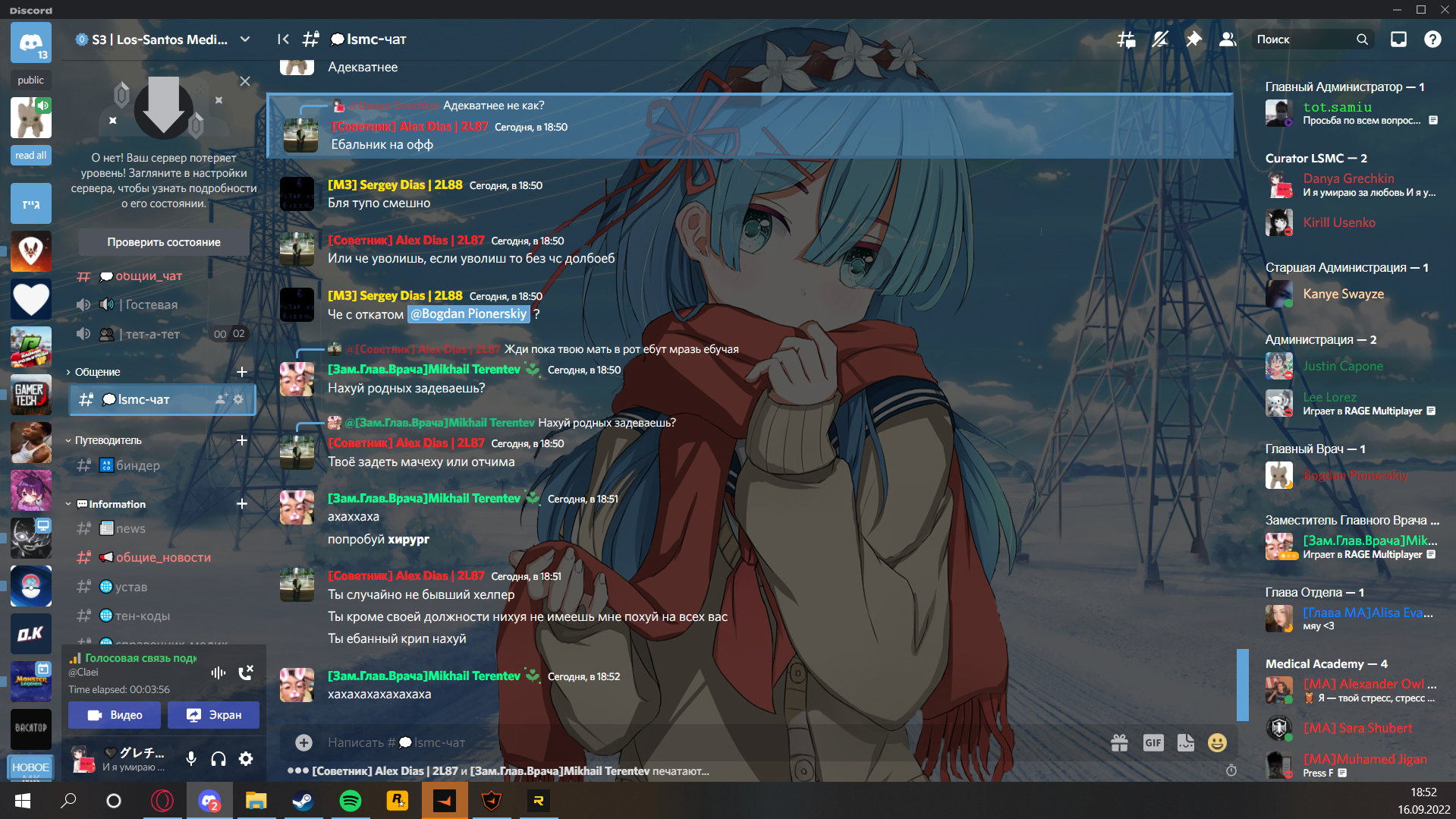Open Spotify from the taskbar

[x=350, y=801]
